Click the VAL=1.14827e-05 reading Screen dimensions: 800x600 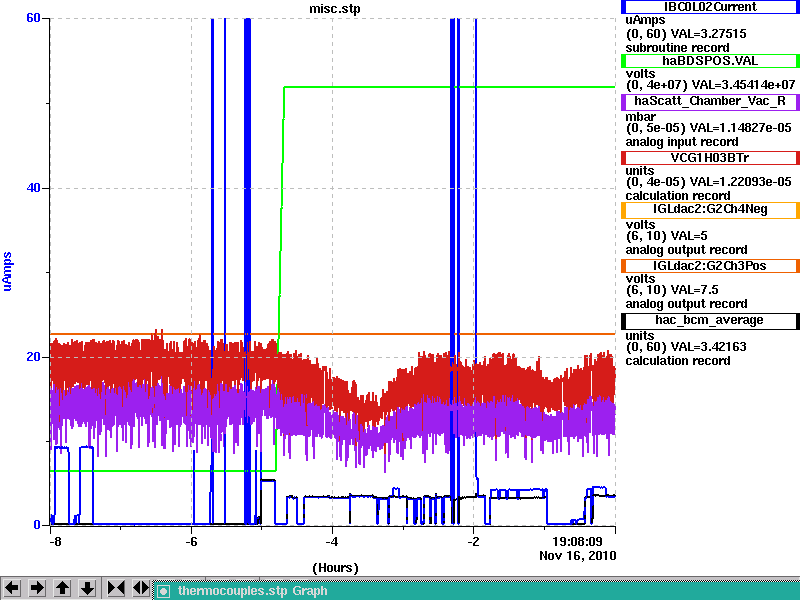pyautogui.click(x=740, y=128)
